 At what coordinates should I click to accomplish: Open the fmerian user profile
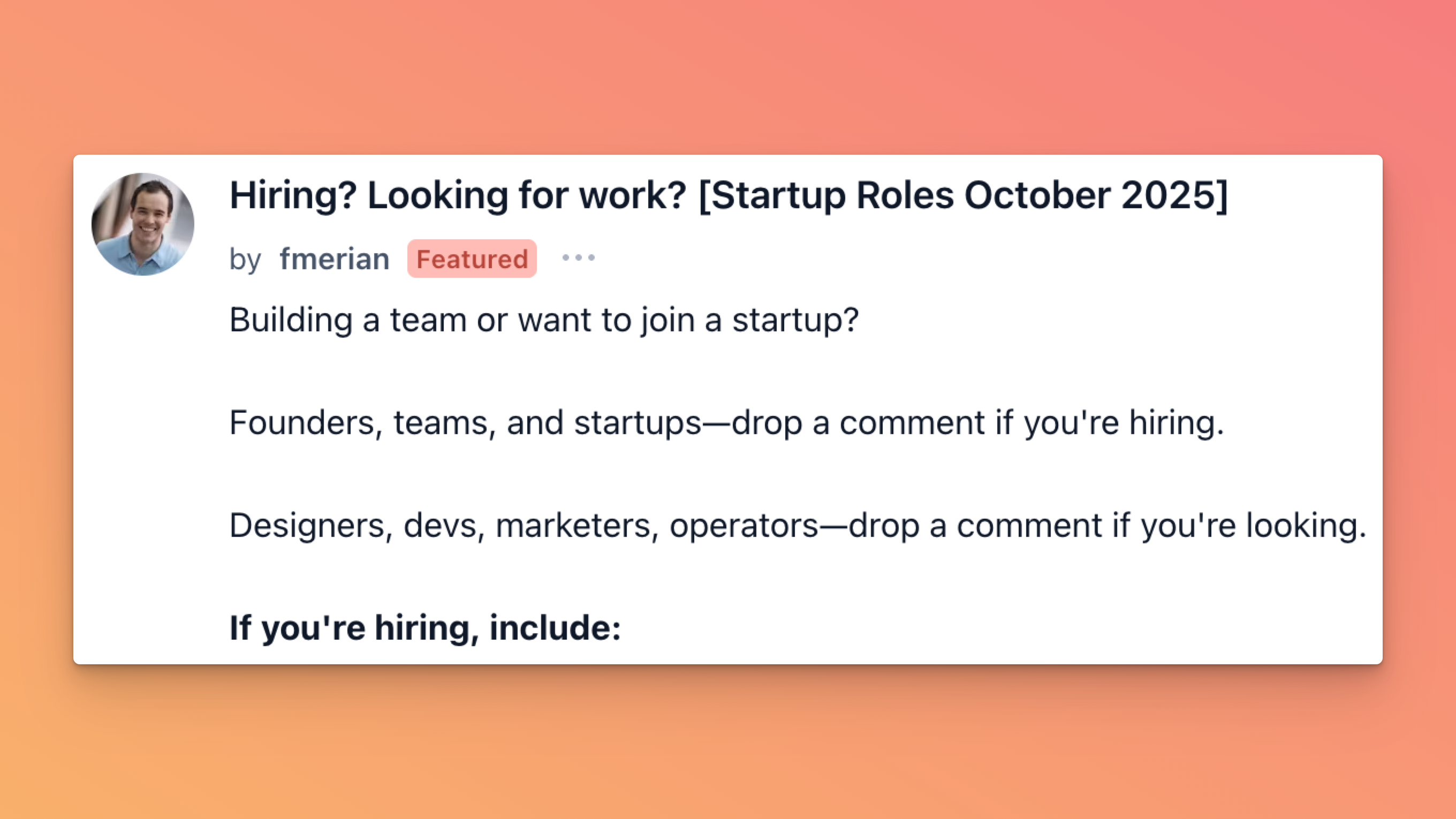334,259
